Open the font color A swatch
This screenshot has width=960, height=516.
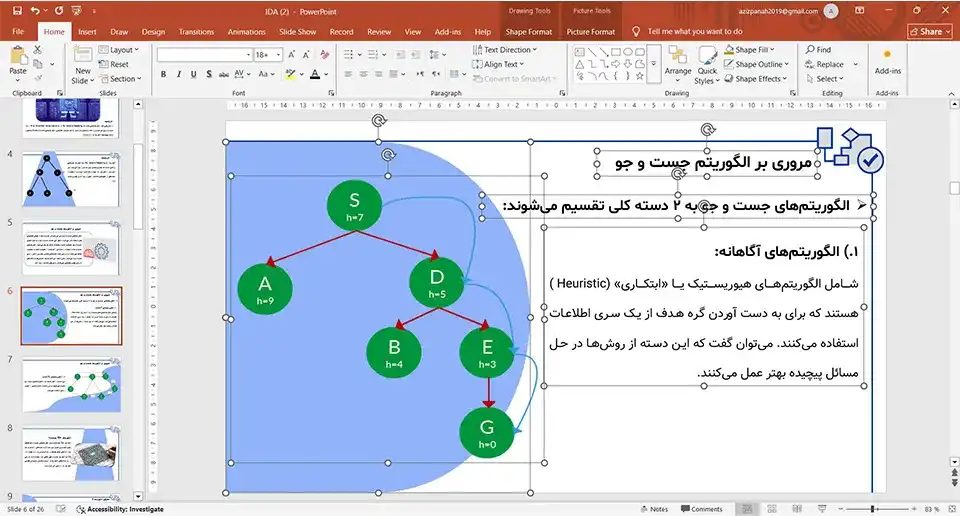pos(315,74)
